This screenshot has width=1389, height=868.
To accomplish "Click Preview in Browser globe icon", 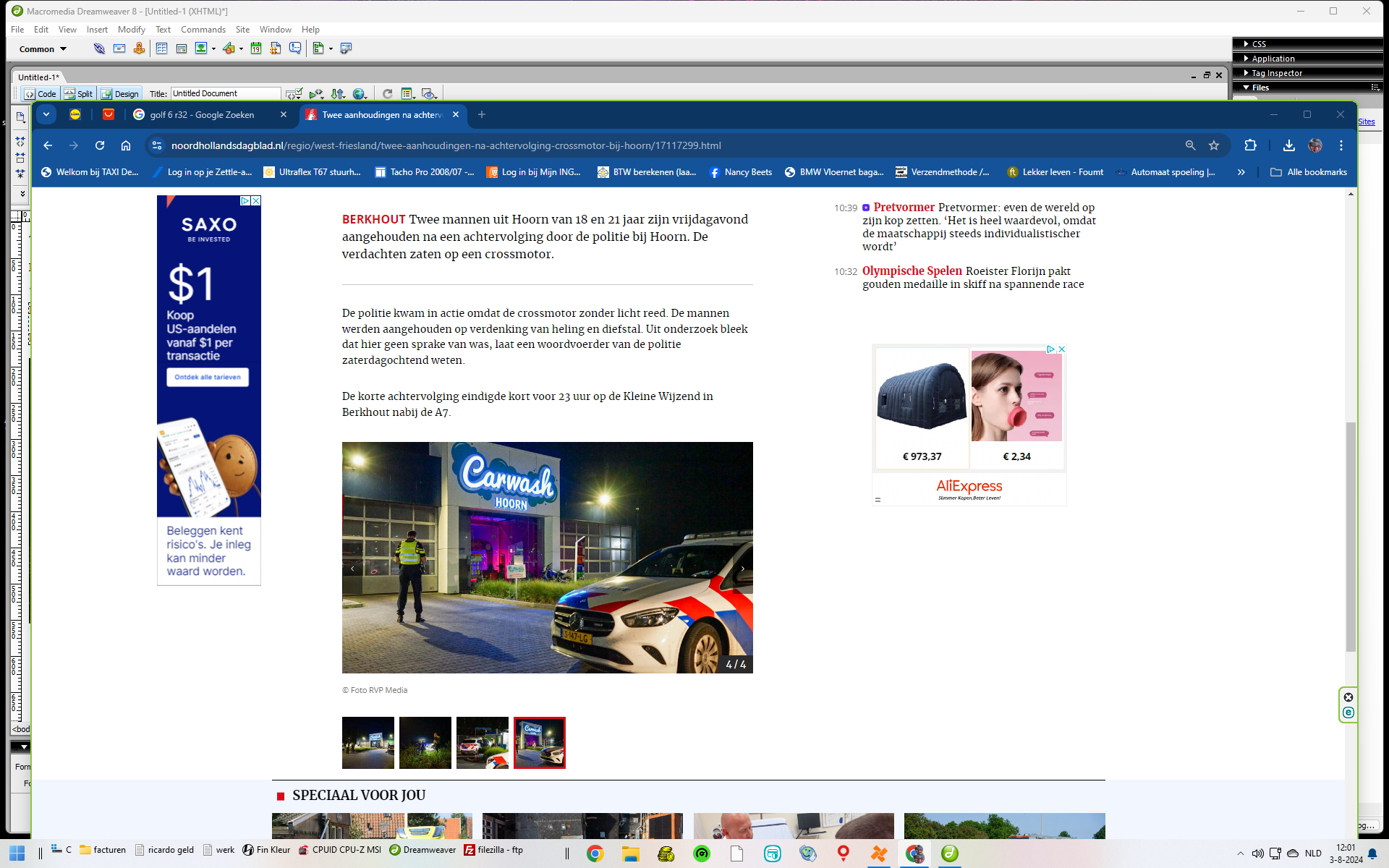I will click(x=359, y=93).
